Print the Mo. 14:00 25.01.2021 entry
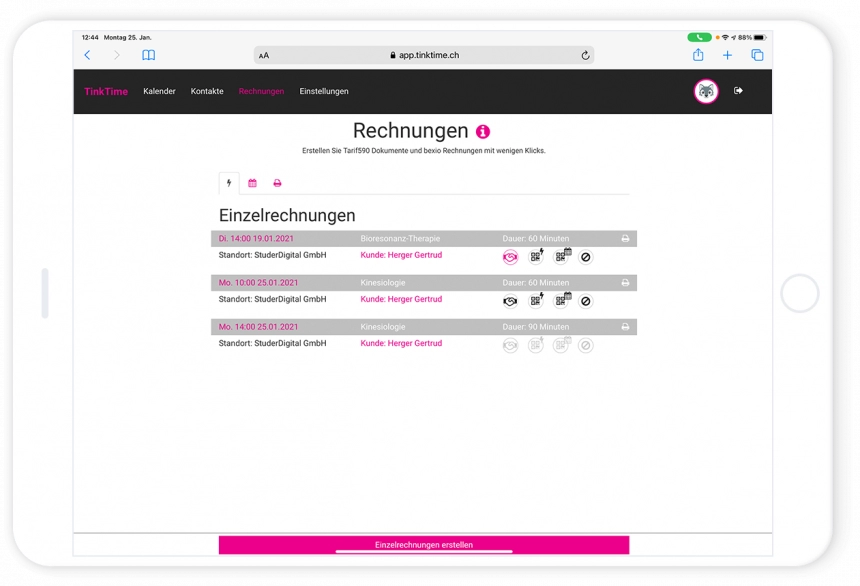The width and height of the screenshot is (860, 586). click(x=625, y=327)
